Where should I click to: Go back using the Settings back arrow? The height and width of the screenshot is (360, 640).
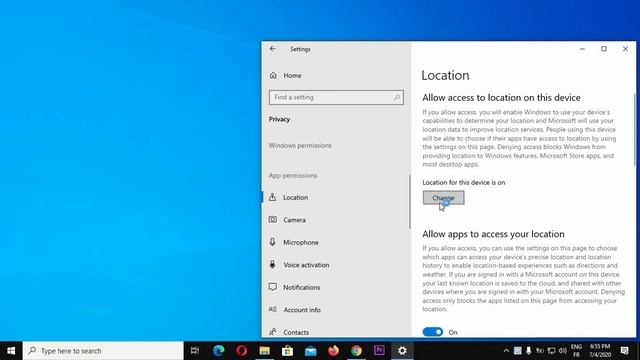coord(273,49)
